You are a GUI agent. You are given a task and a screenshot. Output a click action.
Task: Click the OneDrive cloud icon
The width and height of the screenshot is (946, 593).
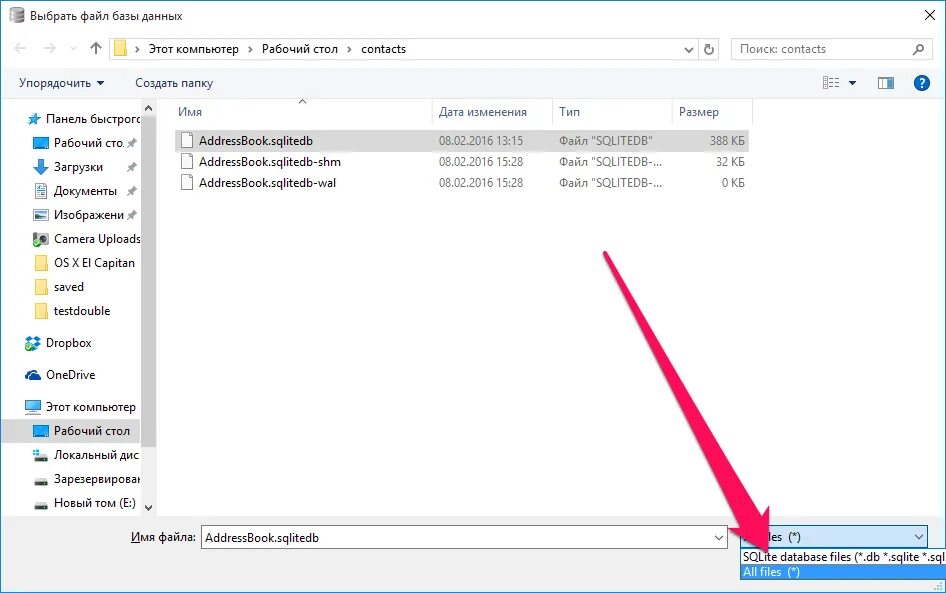[x=33, y=375]
